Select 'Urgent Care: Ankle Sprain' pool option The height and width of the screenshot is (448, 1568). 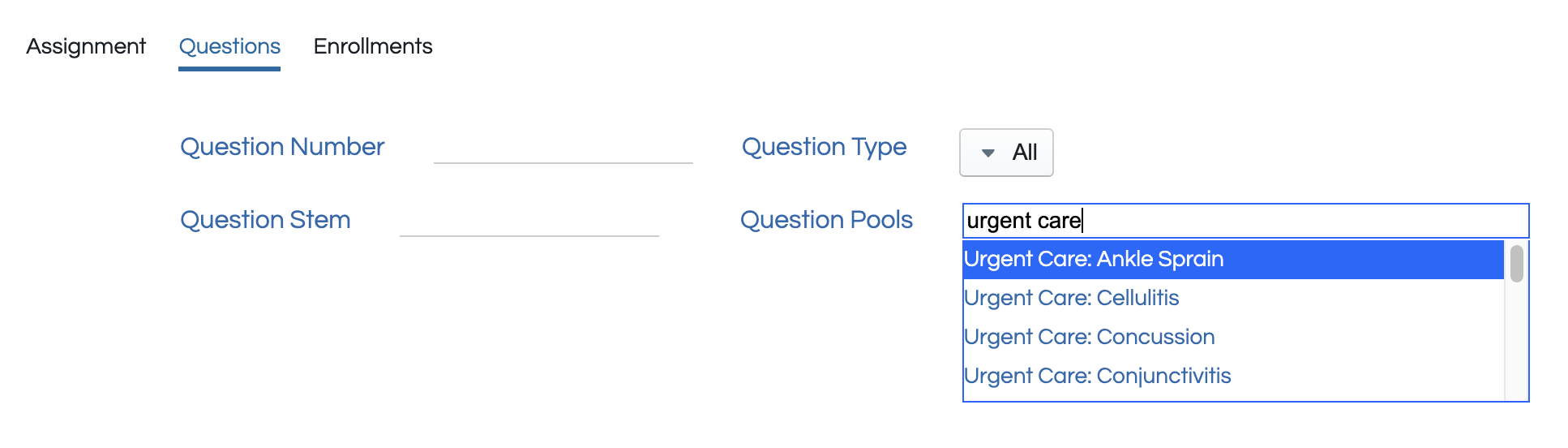tap(1094, 260)
